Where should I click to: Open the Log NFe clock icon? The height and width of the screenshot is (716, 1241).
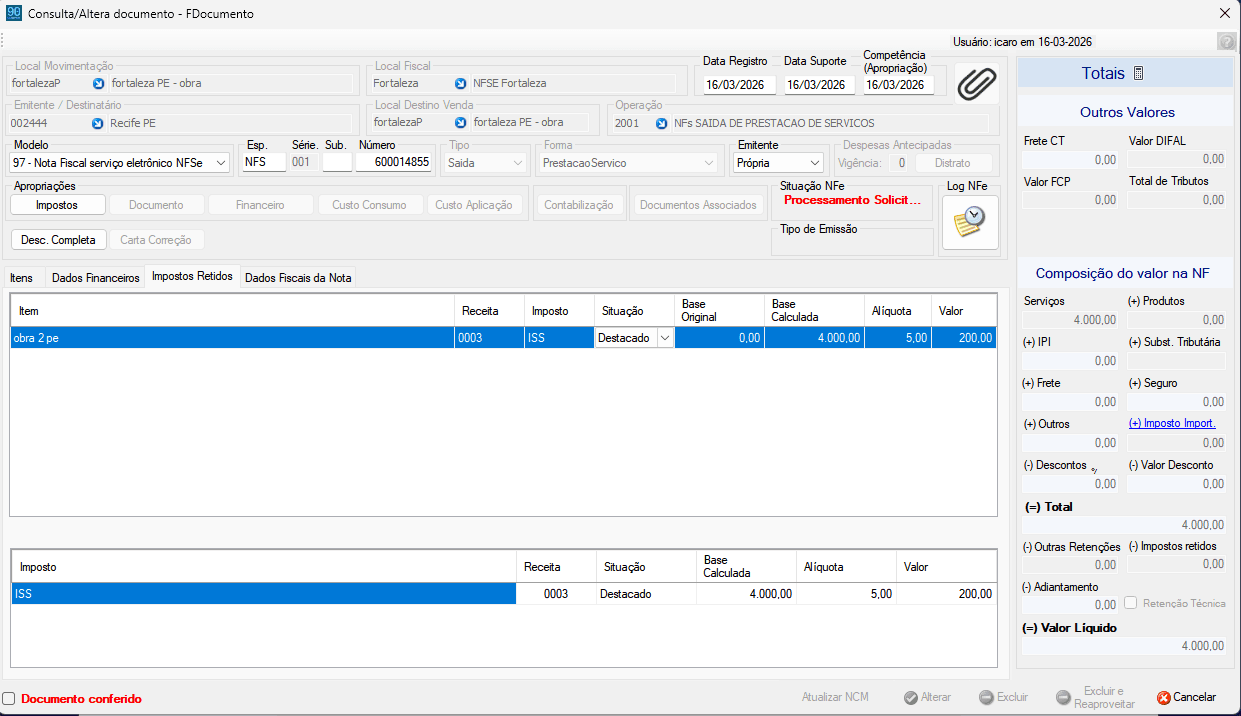click(x=970, y=222)
